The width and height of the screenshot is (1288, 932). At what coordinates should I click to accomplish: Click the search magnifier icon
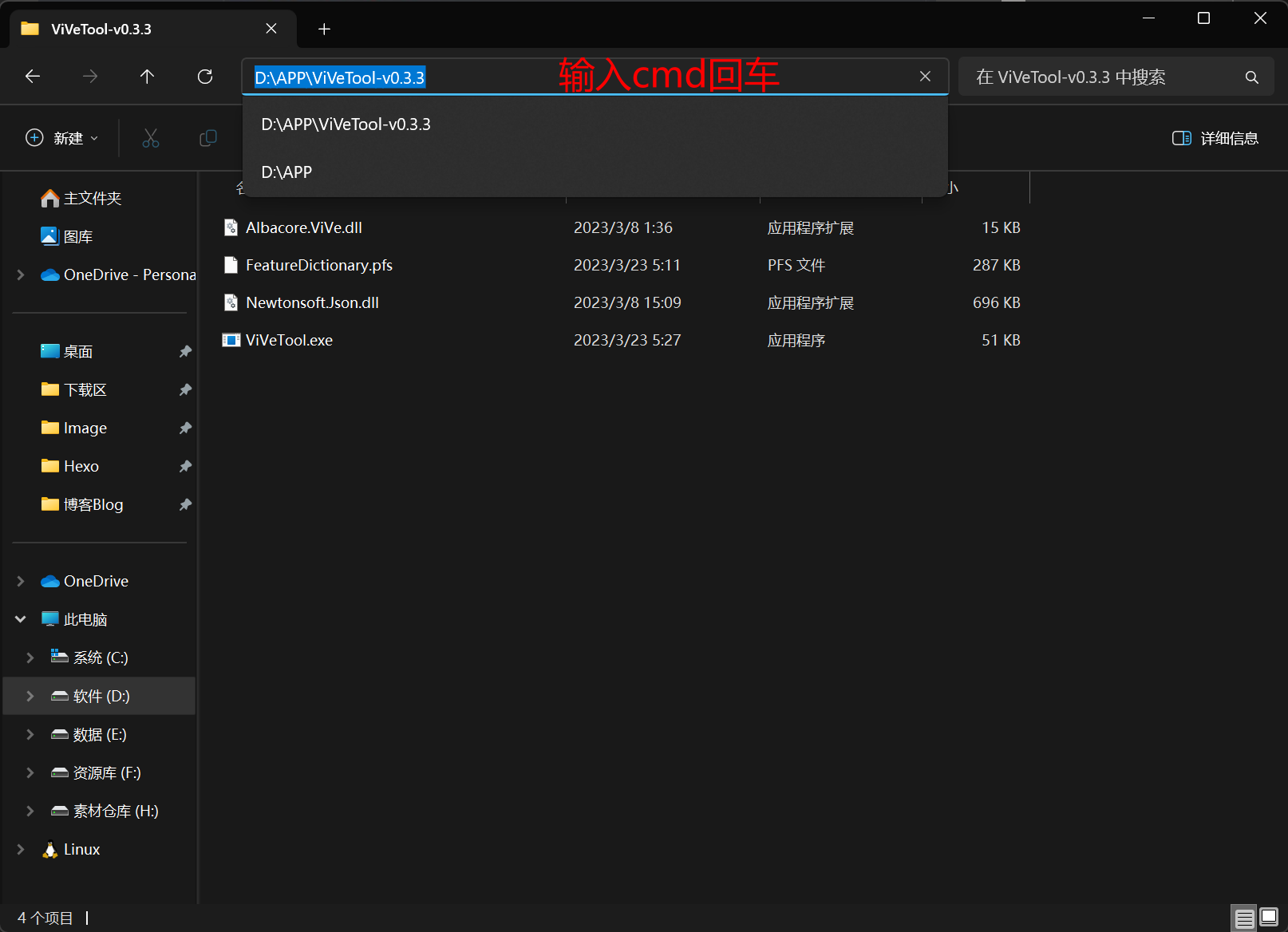(1251, 77)
